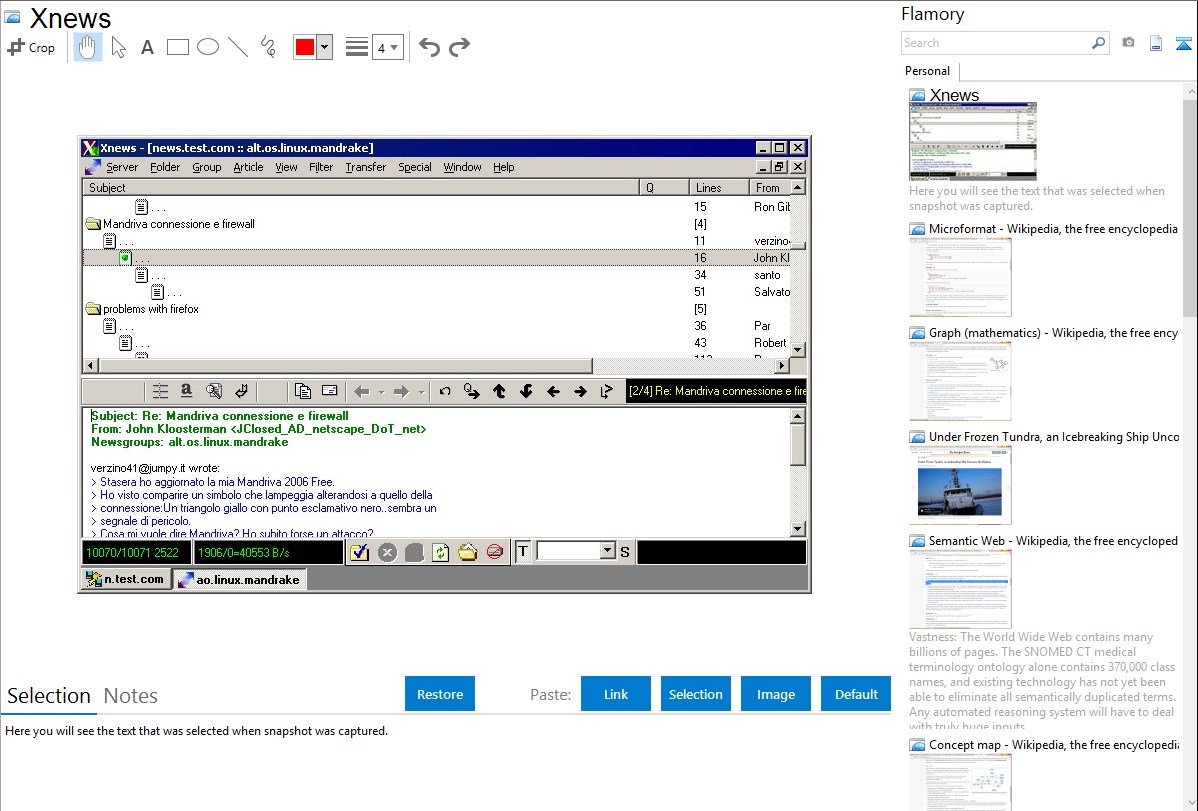Open the Server menu in Xnews

[121, 167]
